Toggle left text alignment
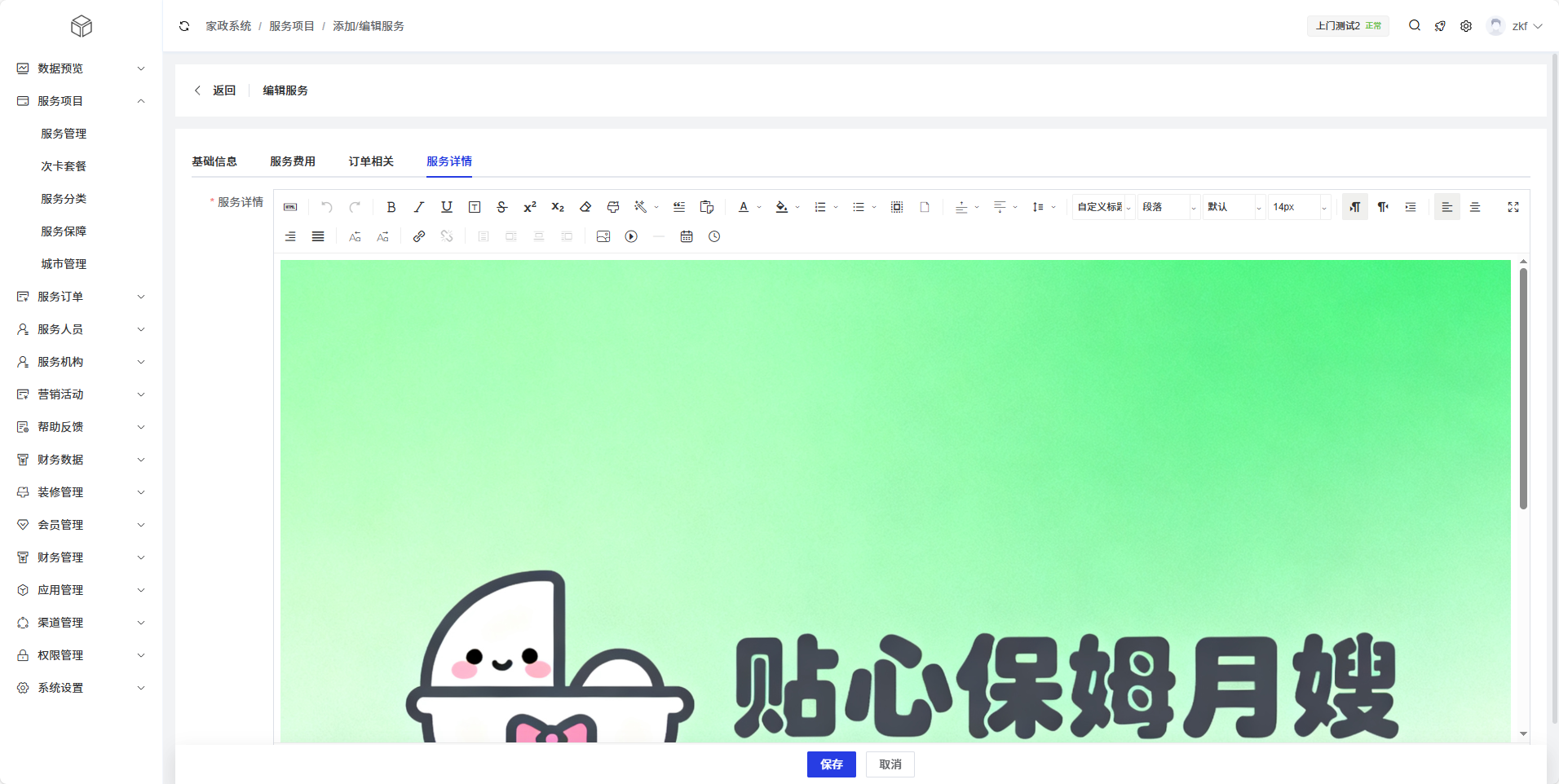This screenshot has width=1559, height=784. [x=1447, y=207]
